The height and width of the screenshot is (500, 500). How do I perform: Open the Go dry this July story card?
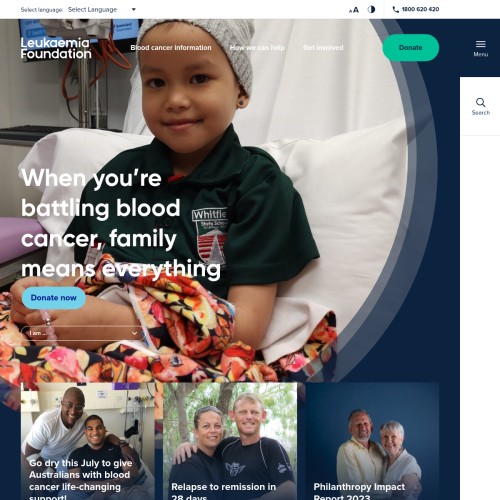click(x=88, y=441)
